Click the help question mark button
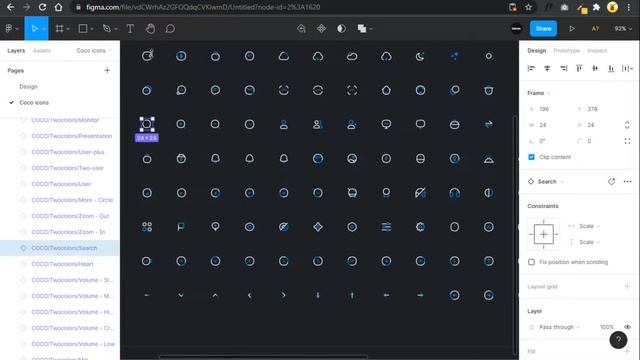This screenshot has width=640, height=360. pyautogui.click(x=618, y=340)
